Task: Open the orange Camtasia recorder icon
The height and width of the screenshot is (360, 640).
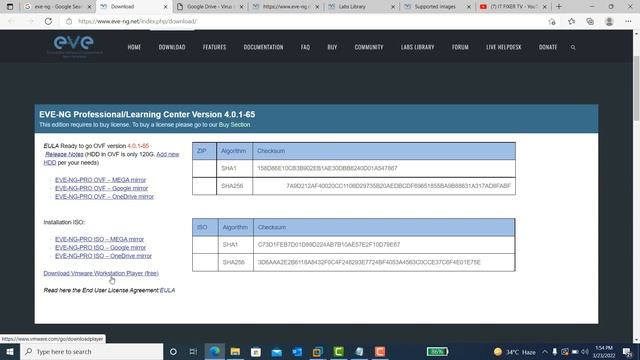Action: (x=380, y=351)
